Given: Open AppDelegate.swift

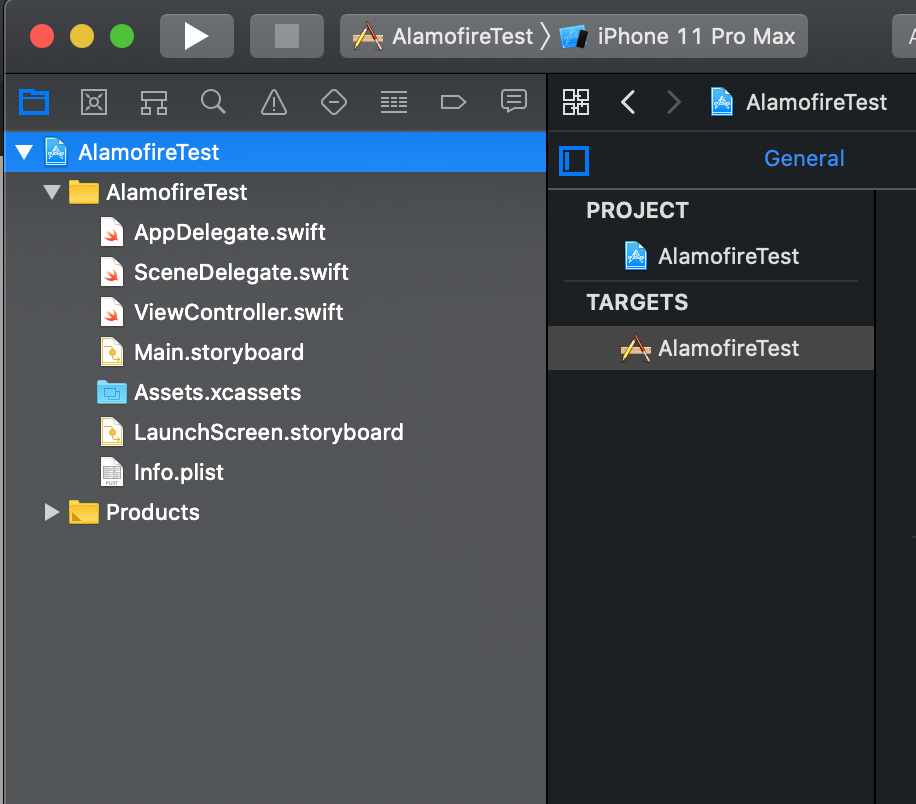Looking at the screenshot, I should point(230,233).
